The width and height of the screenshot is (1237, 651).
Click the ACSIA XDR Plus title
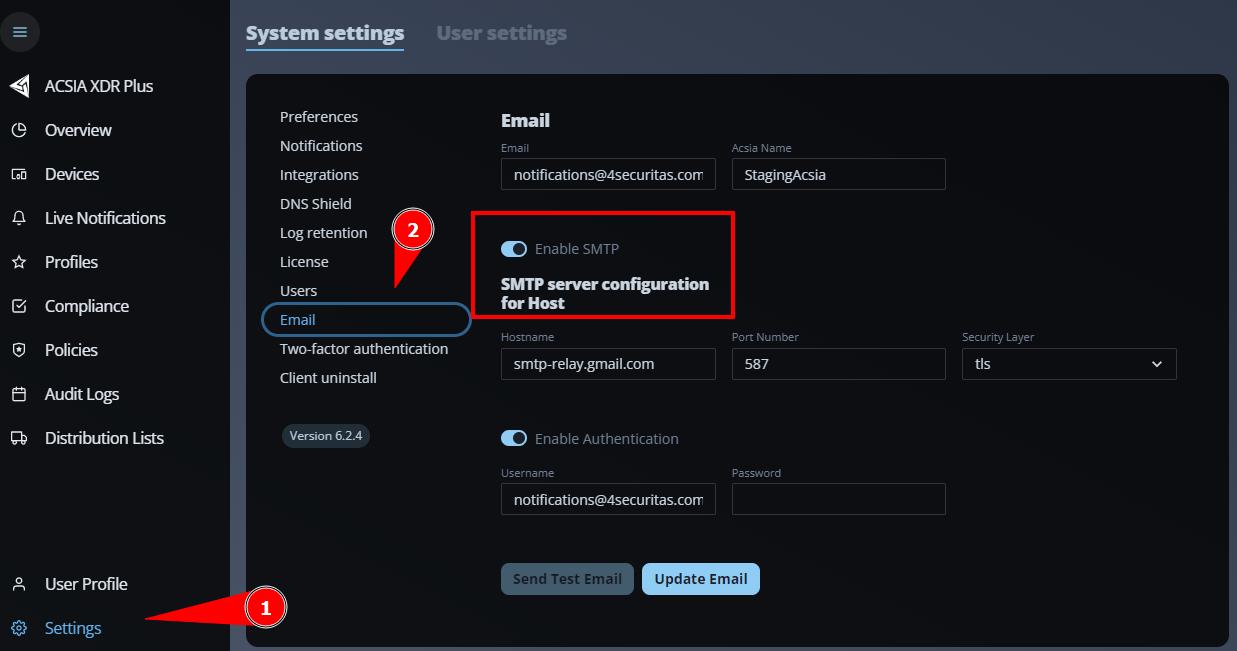[x=99, y=86]
